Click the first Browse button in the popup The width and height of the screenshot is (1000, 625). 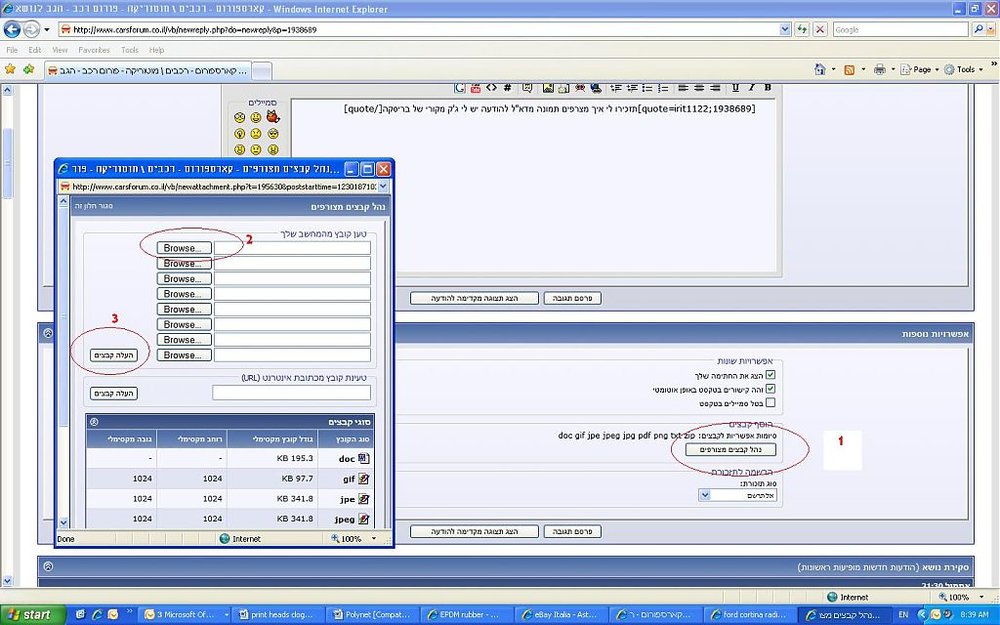pos(184,248)
